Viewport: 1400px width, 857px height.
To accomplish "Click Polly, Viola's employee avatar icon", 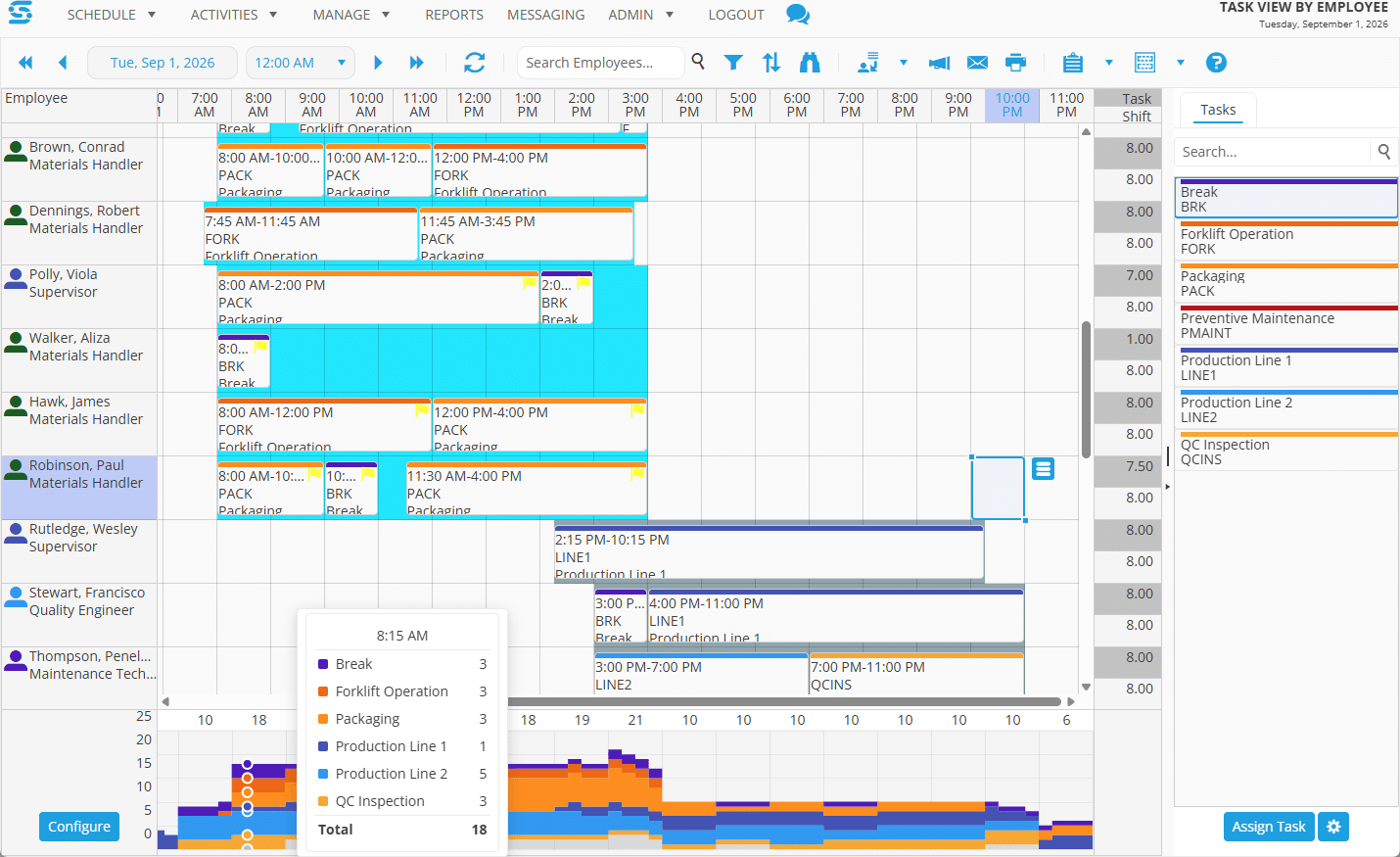I will point(16,280).
